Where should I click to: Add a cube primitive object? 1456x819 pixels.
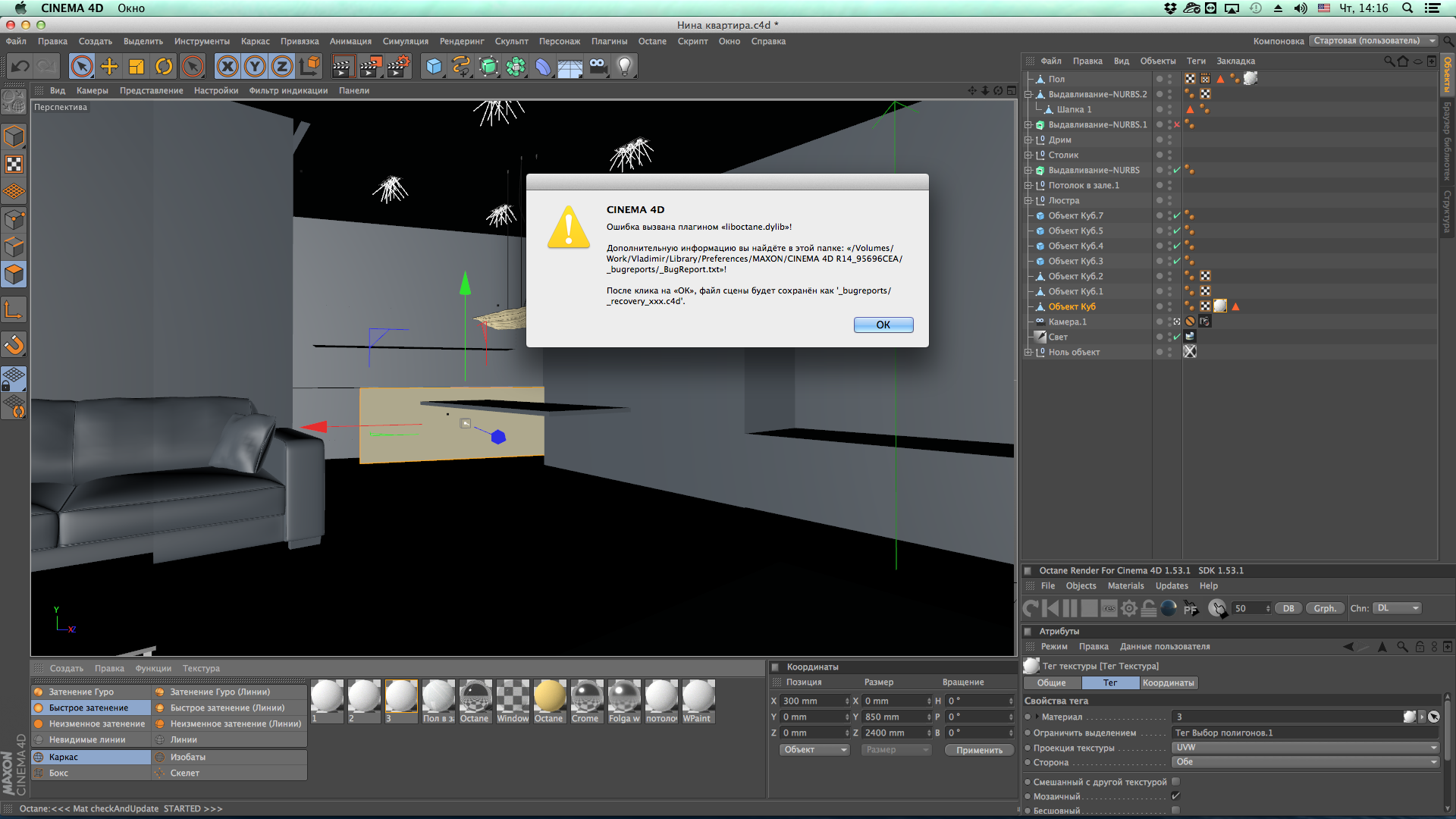(434, 67)
